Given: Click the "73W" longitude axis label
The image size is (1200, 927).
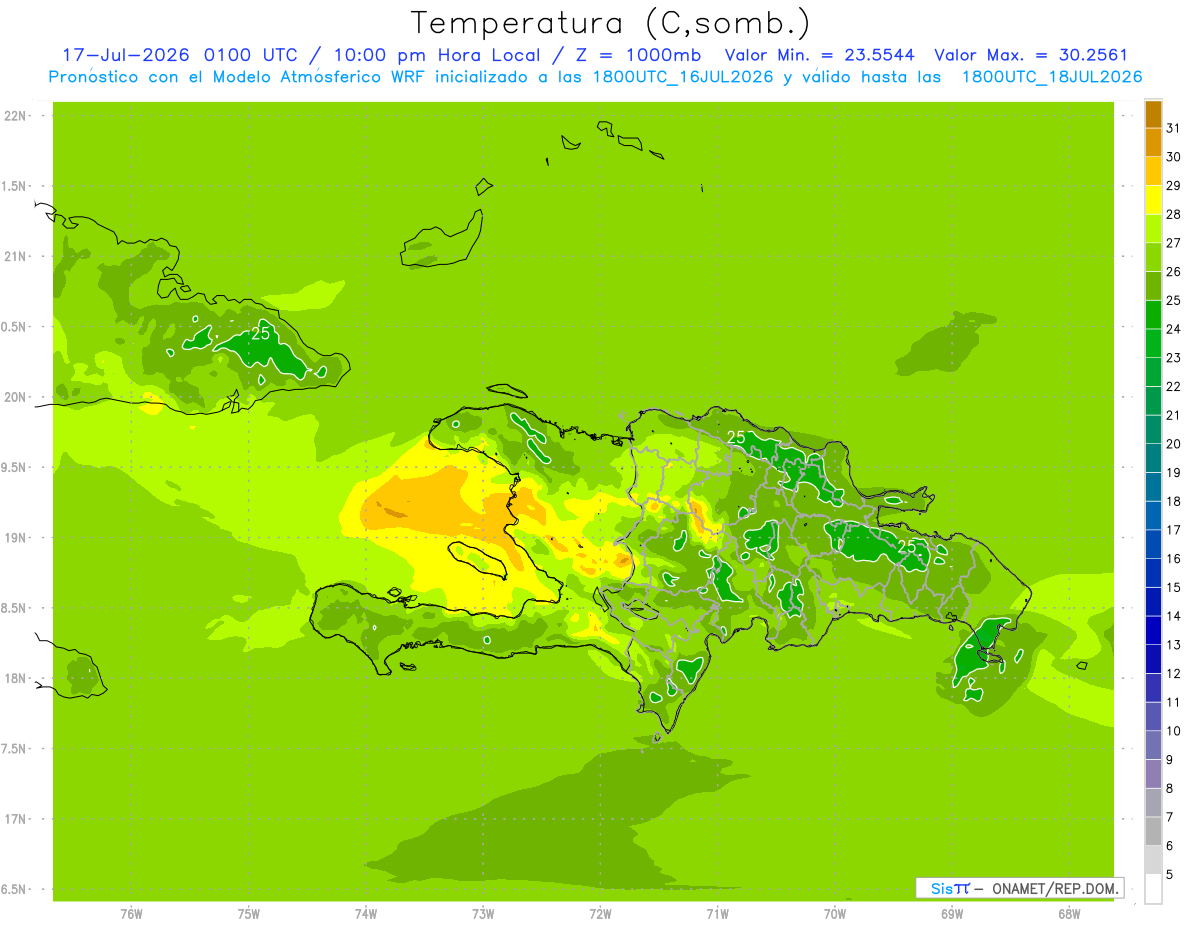Looking at the screenshot, I should (483, 914).
